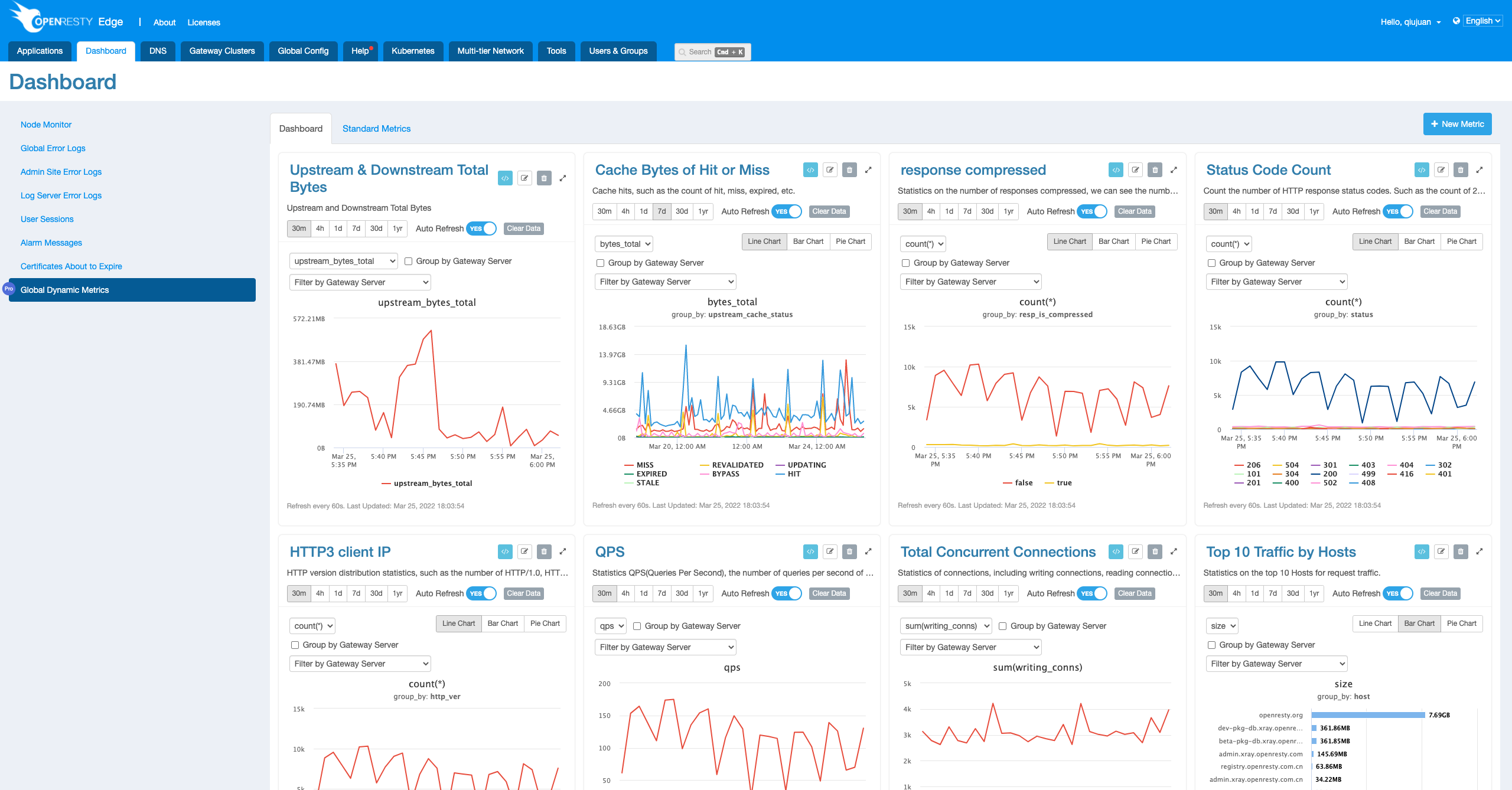The width and height of the screenshot is (1512, 790).
Task: Clear Data in Cache Bytes of Hit or Miss
Action: pos(829,211)
